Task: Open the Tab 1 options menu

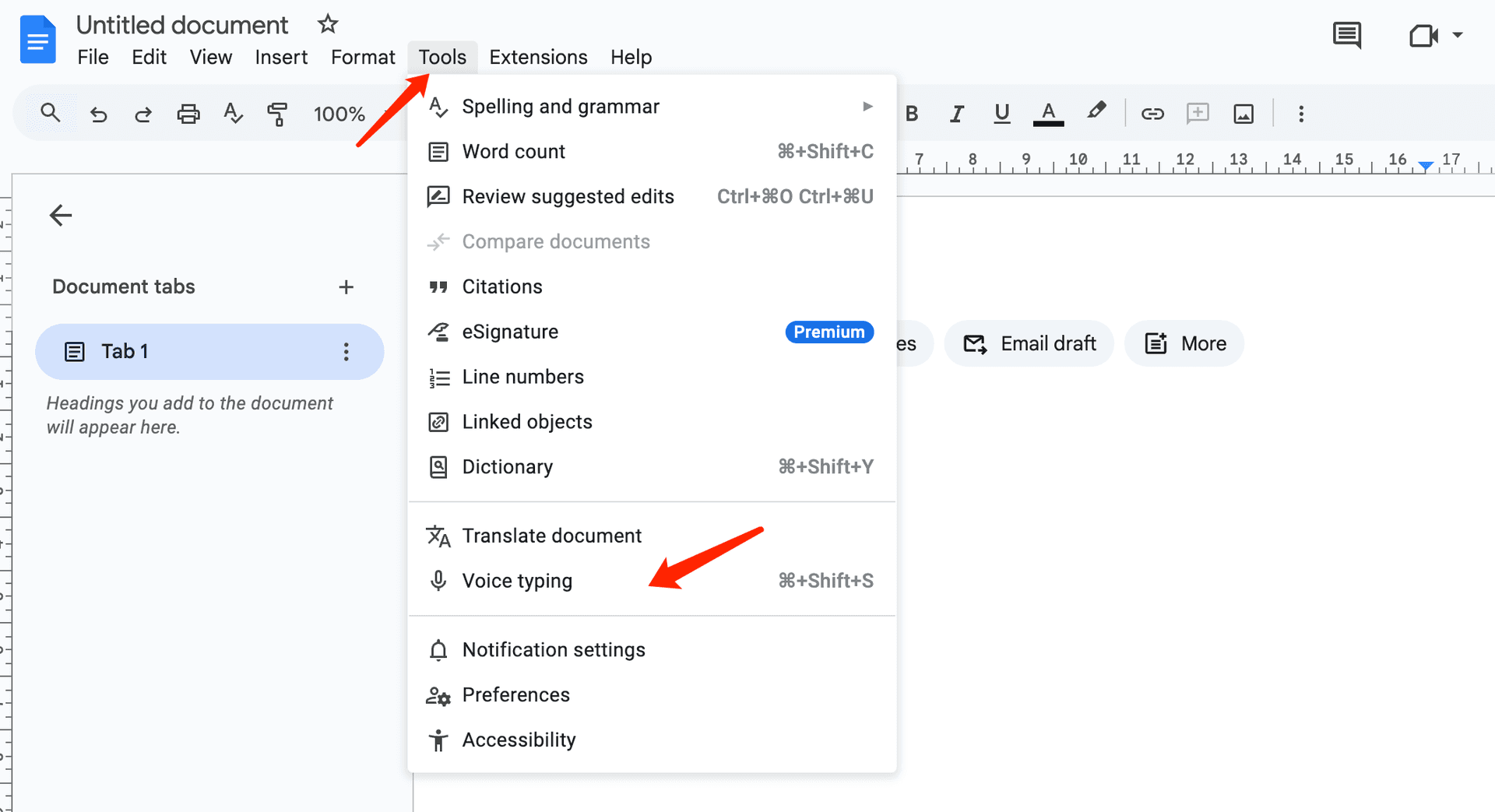Action: coord(346,352)
